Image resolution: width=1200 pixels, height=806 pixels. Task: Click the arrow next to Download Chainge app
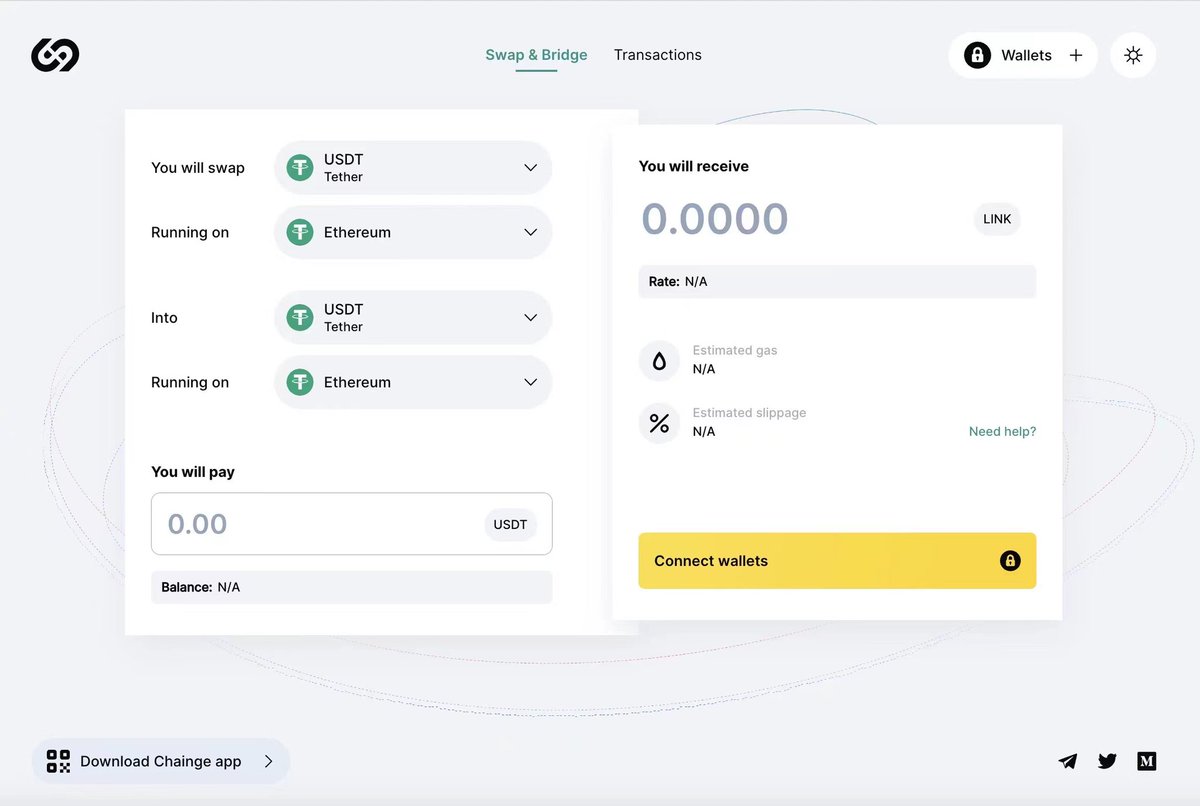pyautogui.click(x=268, y=761)
